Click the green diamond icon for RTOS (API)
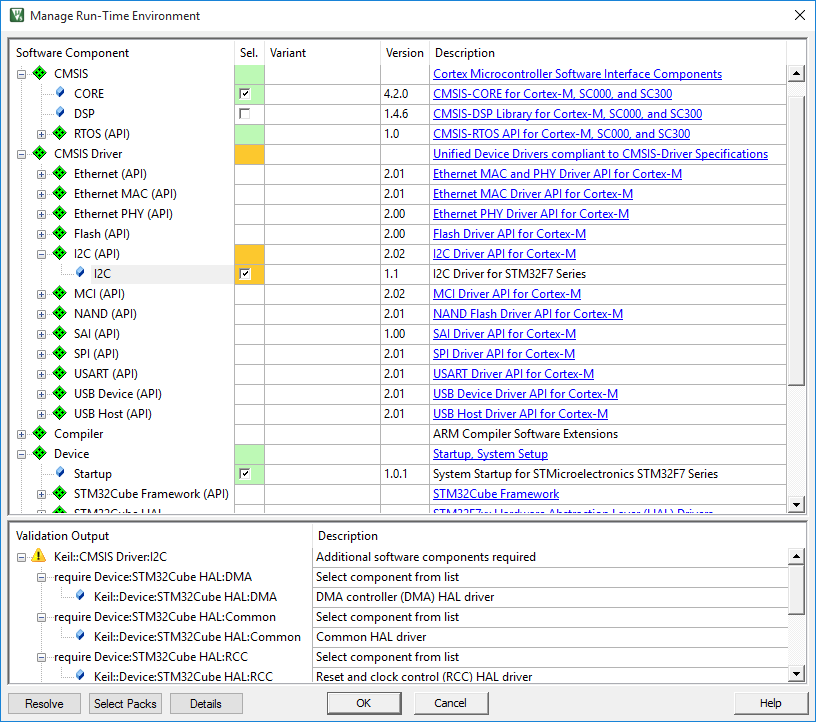Viewport: 816px width, 722px height. pos(60,133)
